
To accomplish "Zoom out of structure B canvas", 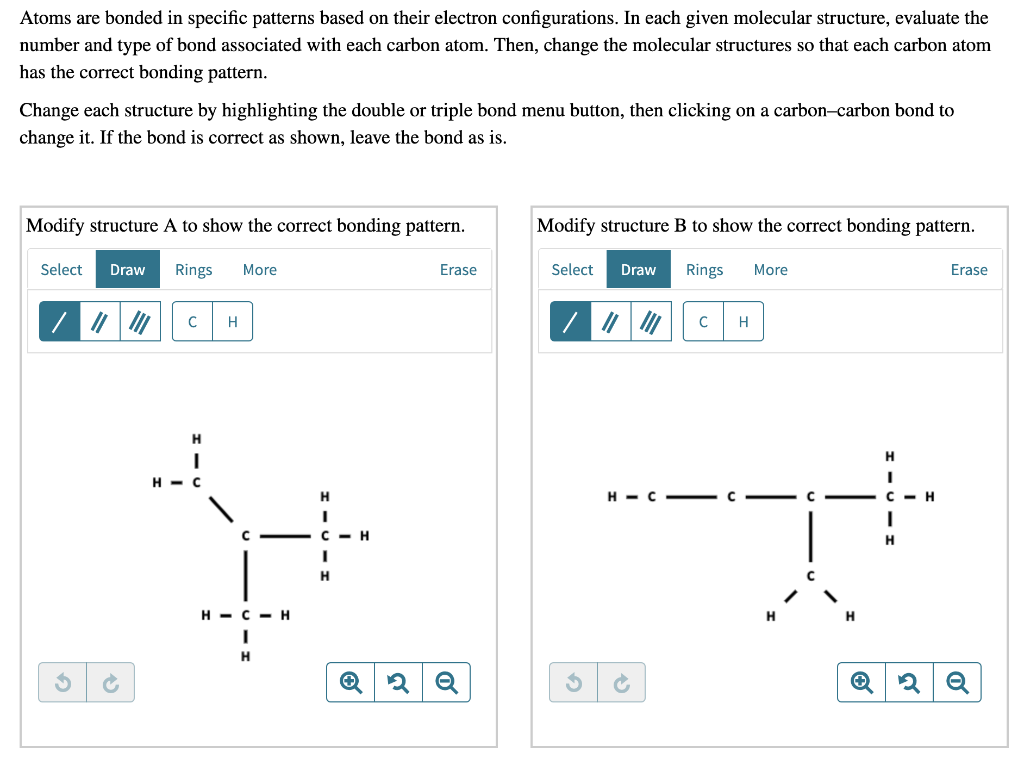I will pyautogui.click(x=957, y=681).
